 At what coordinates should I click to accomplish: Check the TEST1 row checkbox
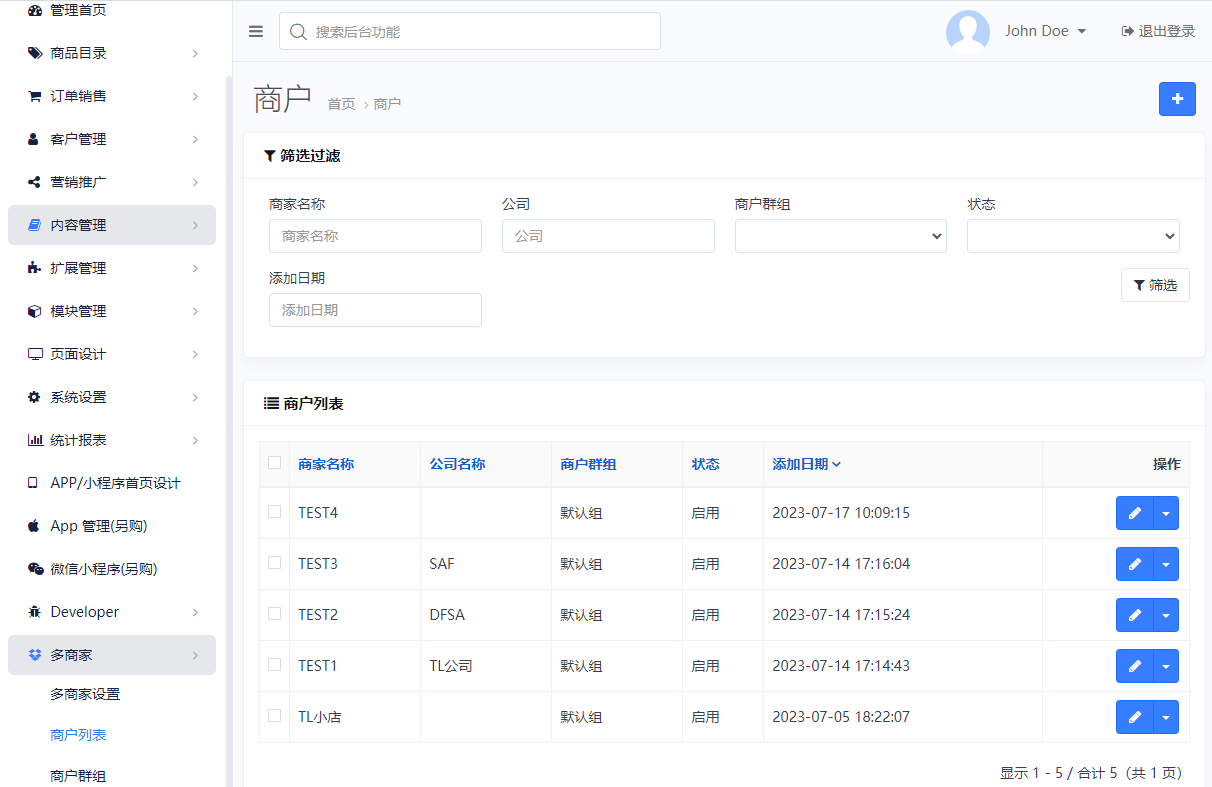pos(275,664)
